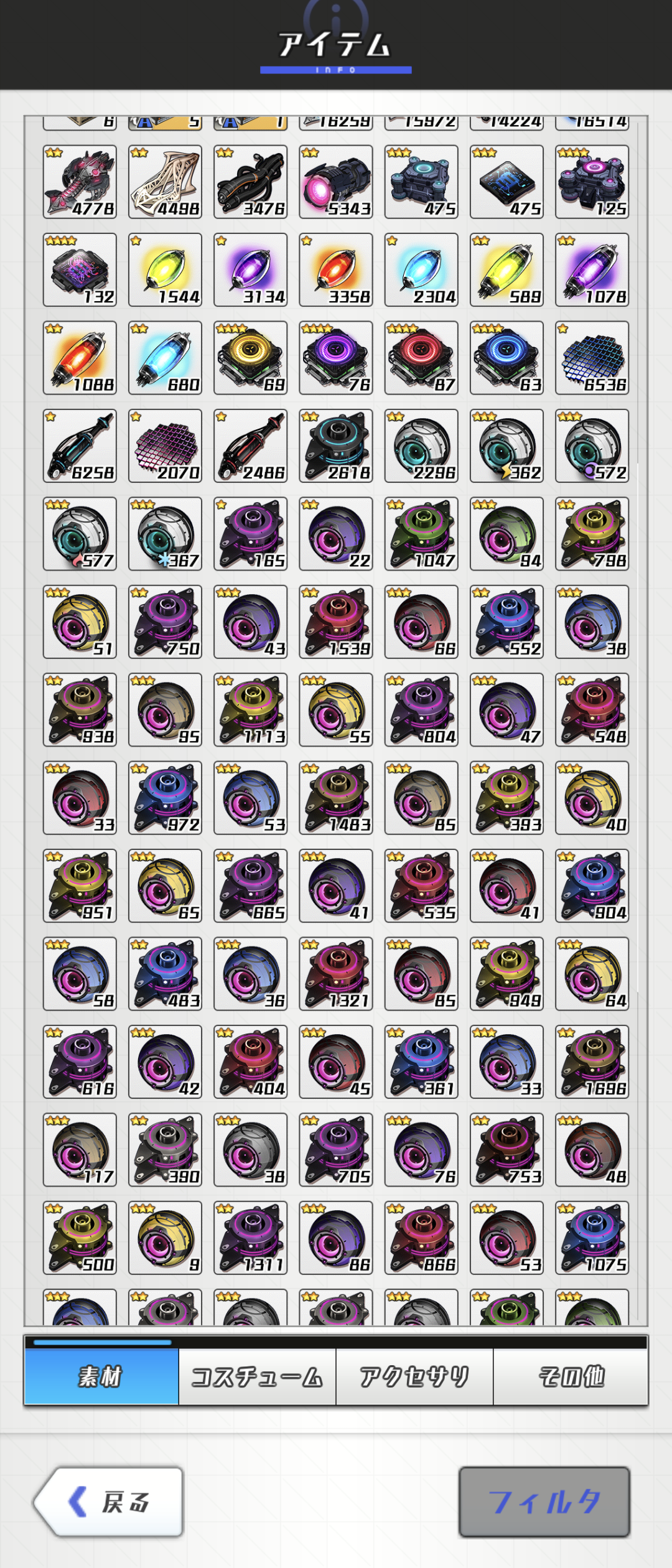Tap the gear item with count 1696
The width and height of the screenshot is (672, 1568).
pos(592,1062)
